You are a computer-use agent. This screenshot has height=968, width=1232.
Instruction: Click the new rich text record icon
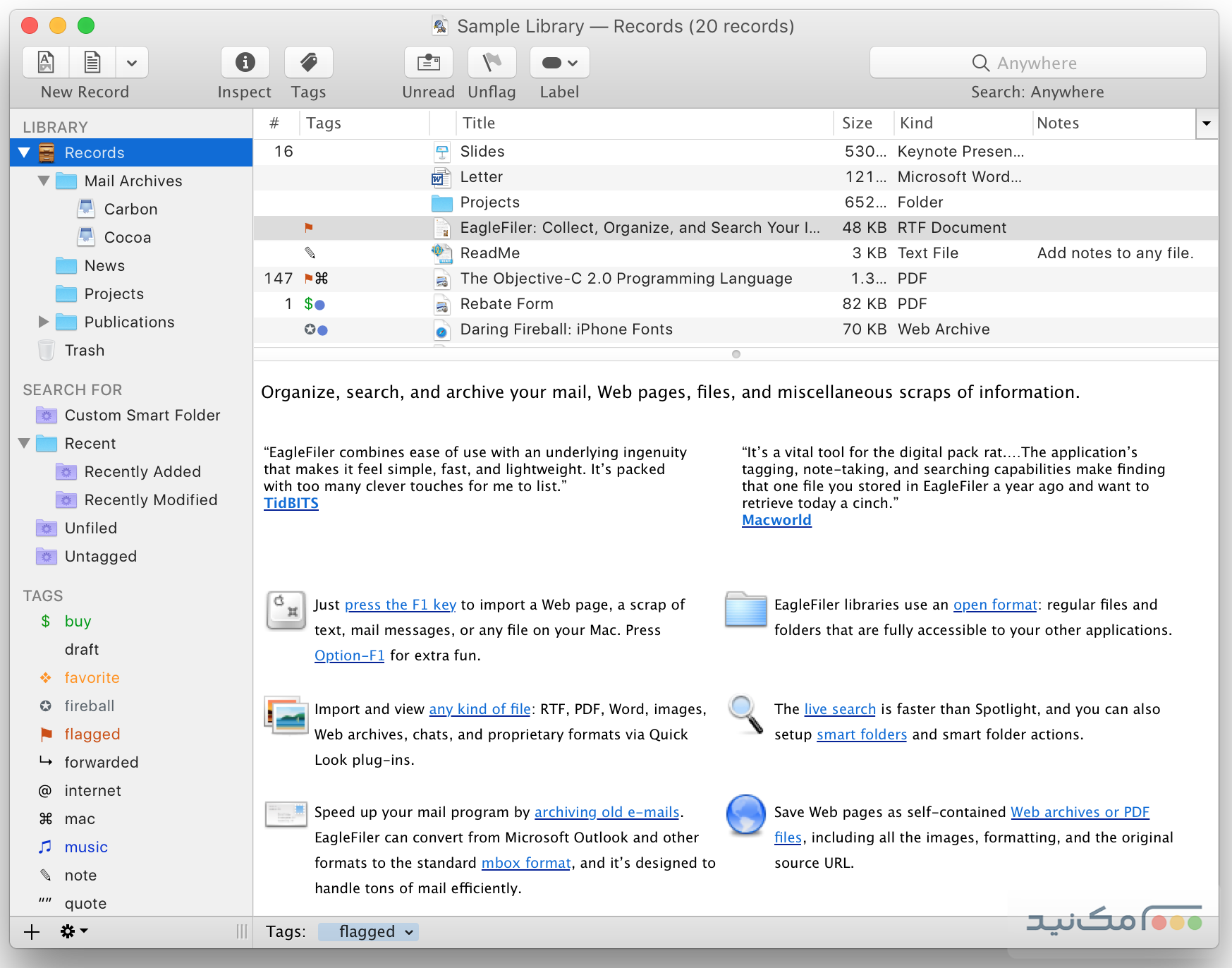[46, 63]
